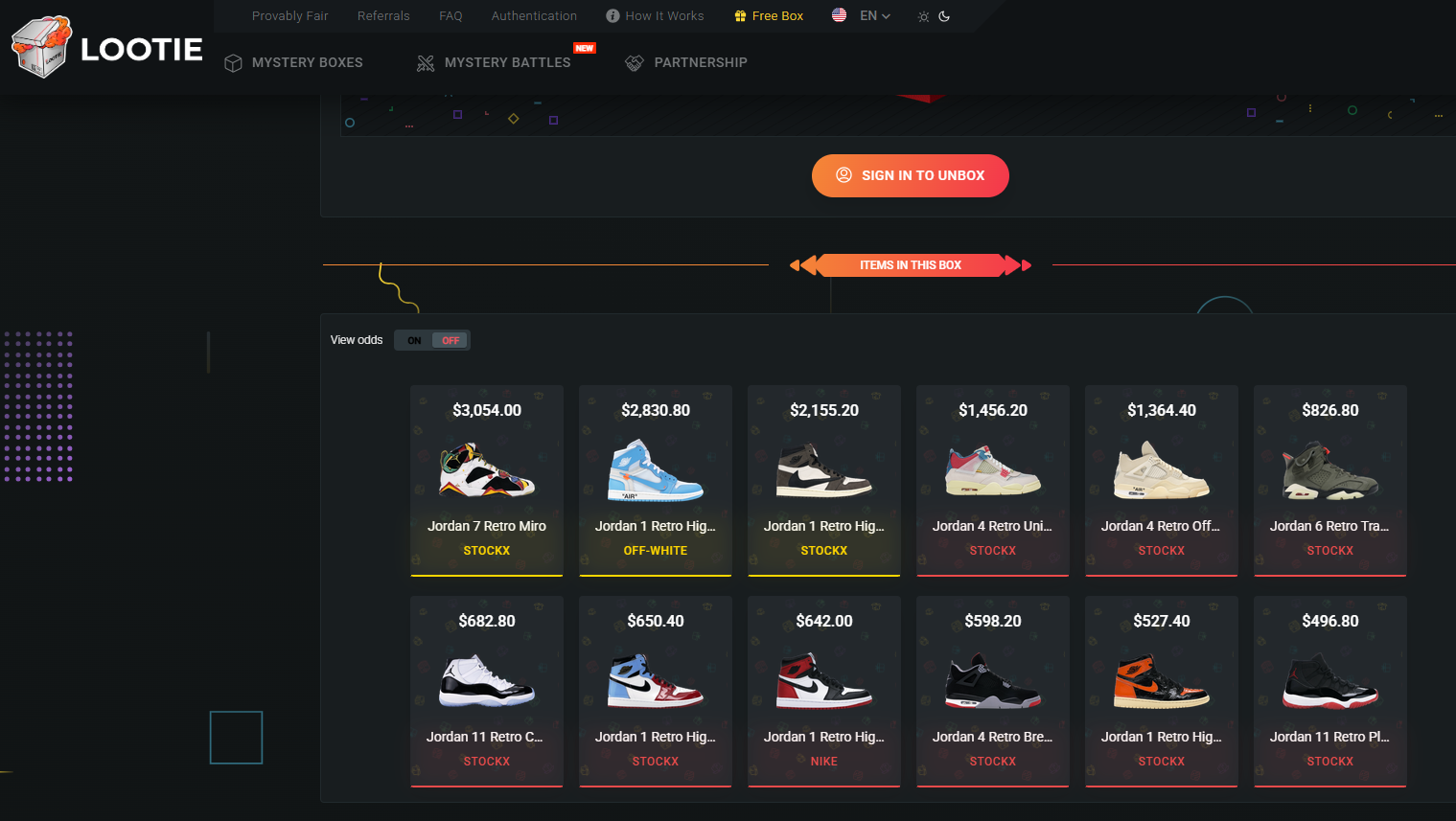Switch to light theme sun icon

coord(923,16)
